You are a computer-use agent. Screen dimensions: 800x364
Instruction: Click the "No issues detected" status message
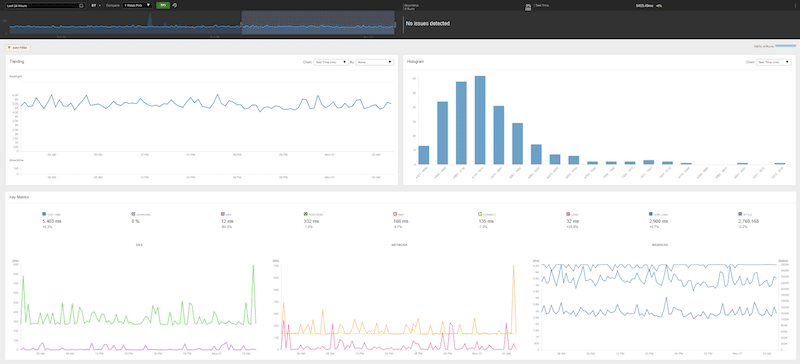point(428,23)
